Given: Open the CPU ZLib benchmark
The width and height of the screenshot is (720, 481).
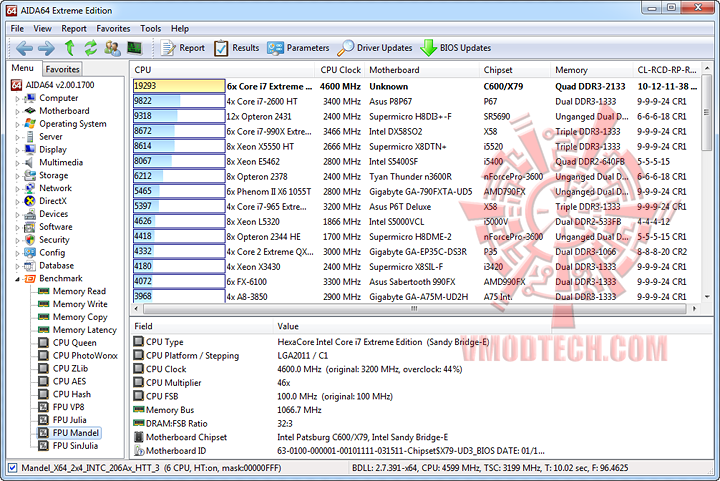Looking at the screenshot, I should tap(70, 368).
